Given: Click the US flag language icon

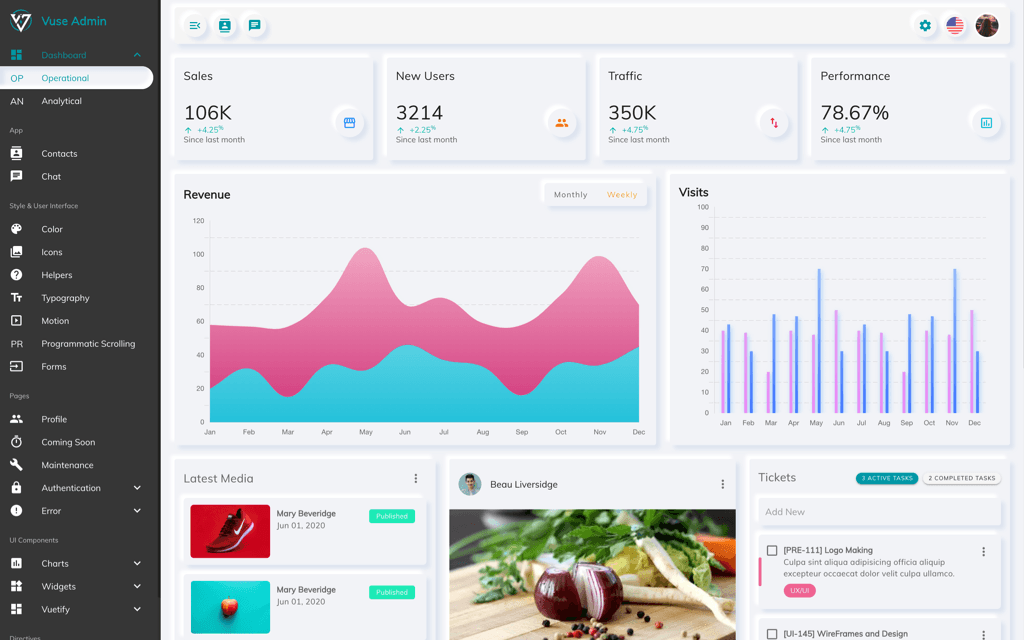Looking at the screenshot, I should [955, 26].
